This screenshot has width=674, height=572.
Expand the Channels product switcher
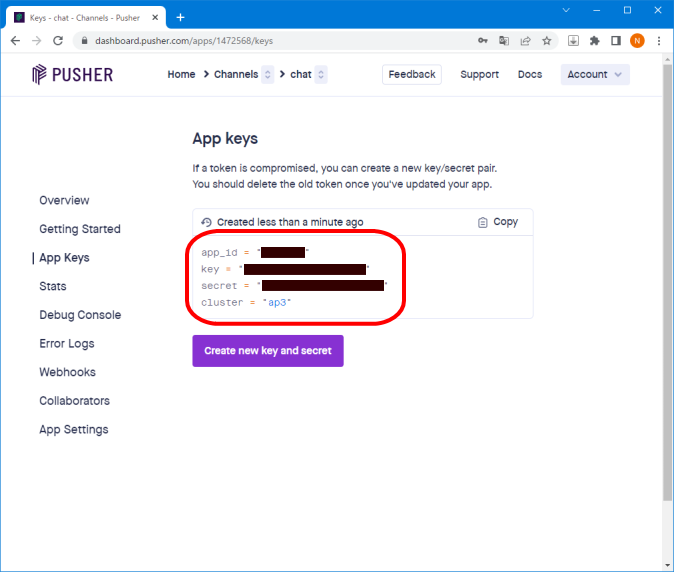pos(267,75)
